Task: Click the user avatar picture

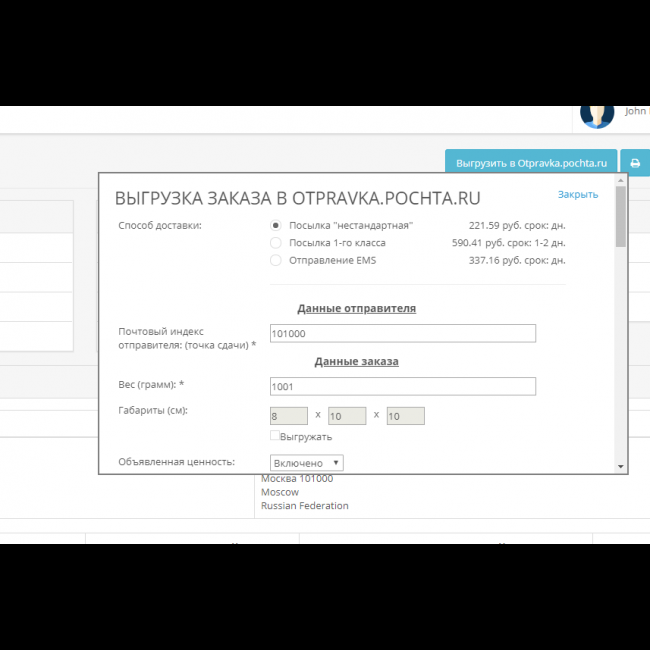Action: [597, 114]
